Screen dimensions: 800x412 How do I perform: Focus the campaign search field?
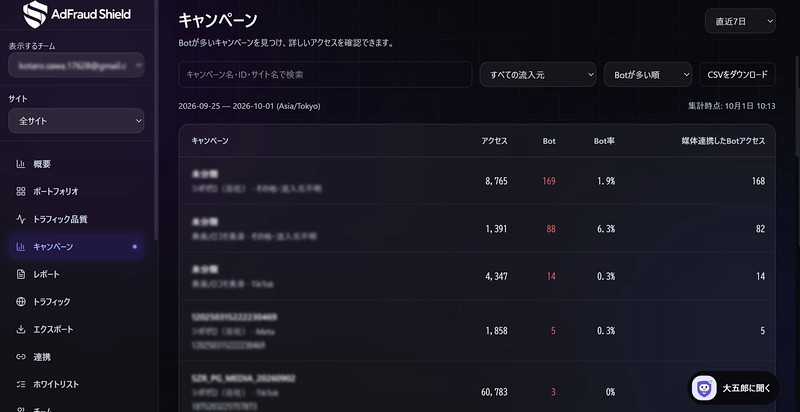(325, 75)
